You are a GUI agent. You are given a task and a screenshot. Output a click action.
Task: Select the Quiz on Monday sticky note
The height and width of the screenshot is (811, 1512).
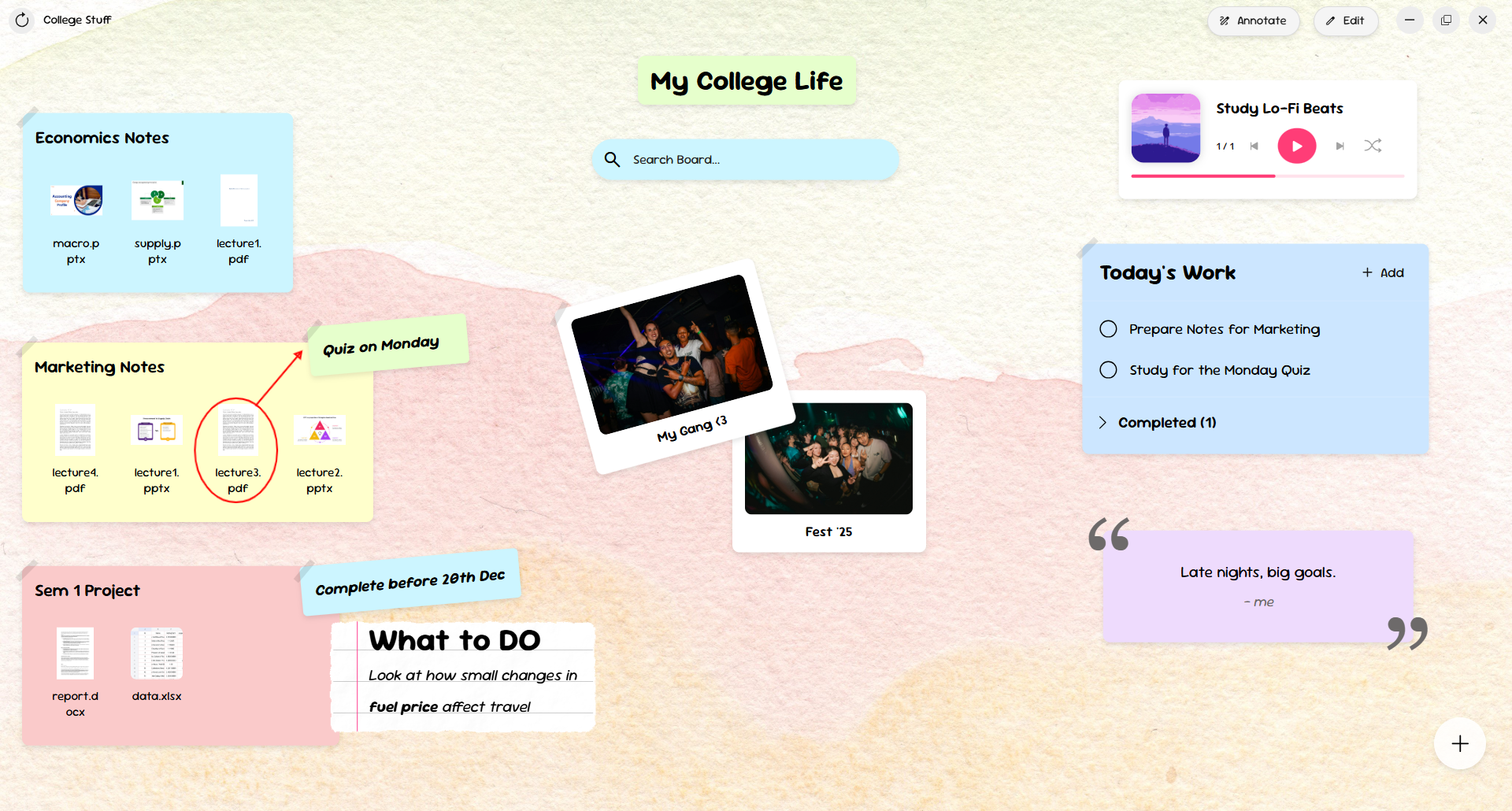tap(388, 345)
